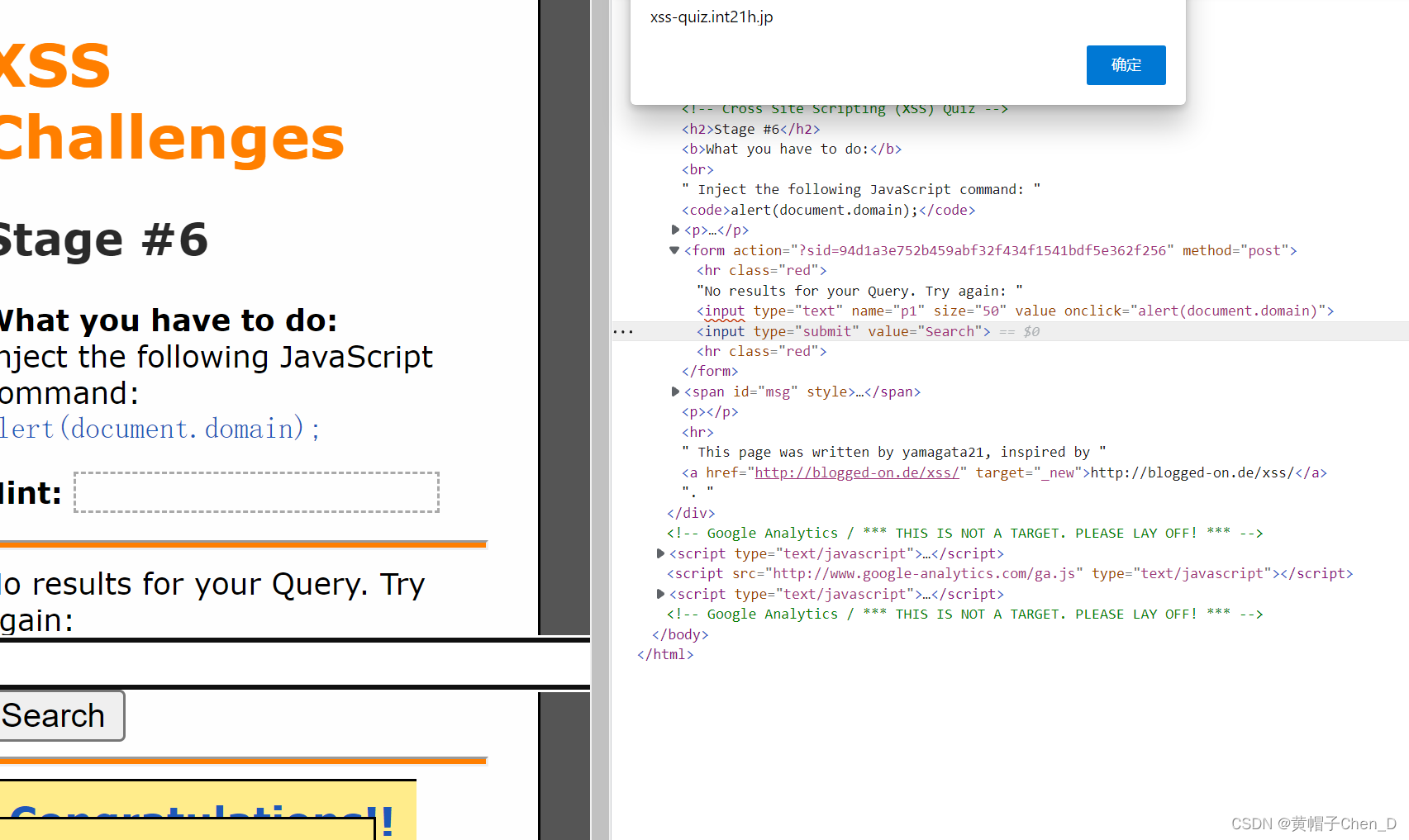
Task: Select the Cross Site Scripting (XSS) Quiz comment
Action: (x=845, y=109)
